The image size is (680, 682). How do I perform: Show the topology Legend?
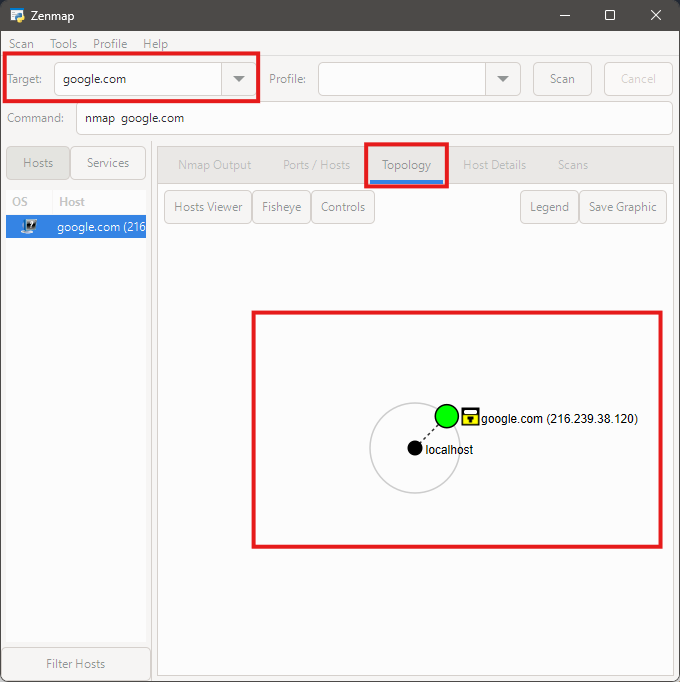click(549, 207)
